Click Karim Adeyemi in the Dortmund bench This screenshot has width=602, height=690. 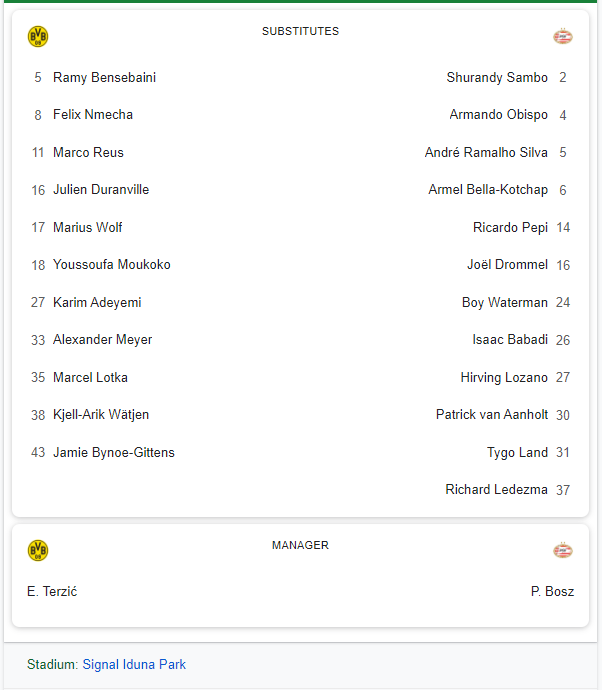tap(97, 302)
